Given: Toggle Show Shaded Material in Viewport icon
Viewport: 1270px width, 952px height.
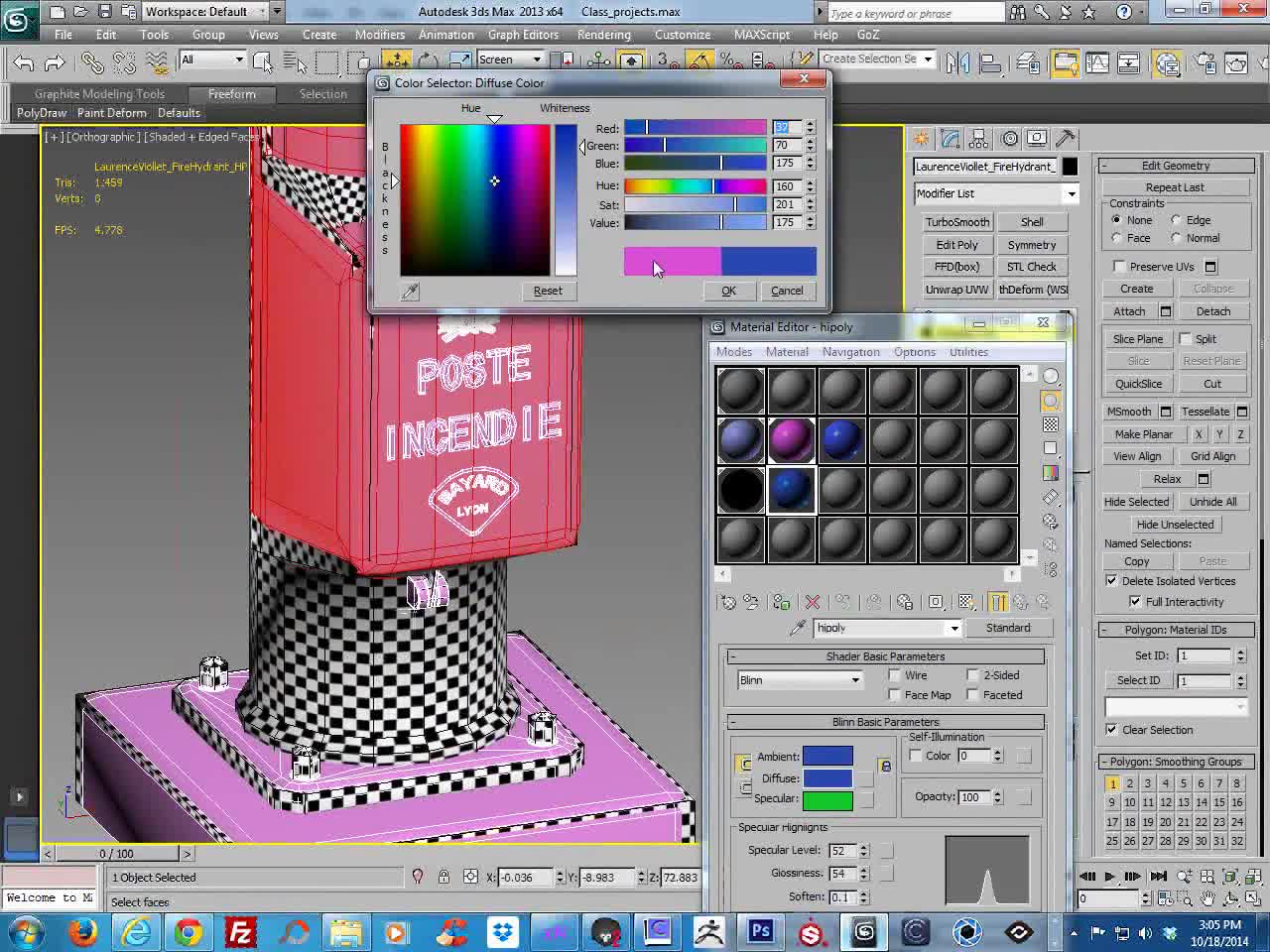Looking at the screenshot, I should pos(966,602).
